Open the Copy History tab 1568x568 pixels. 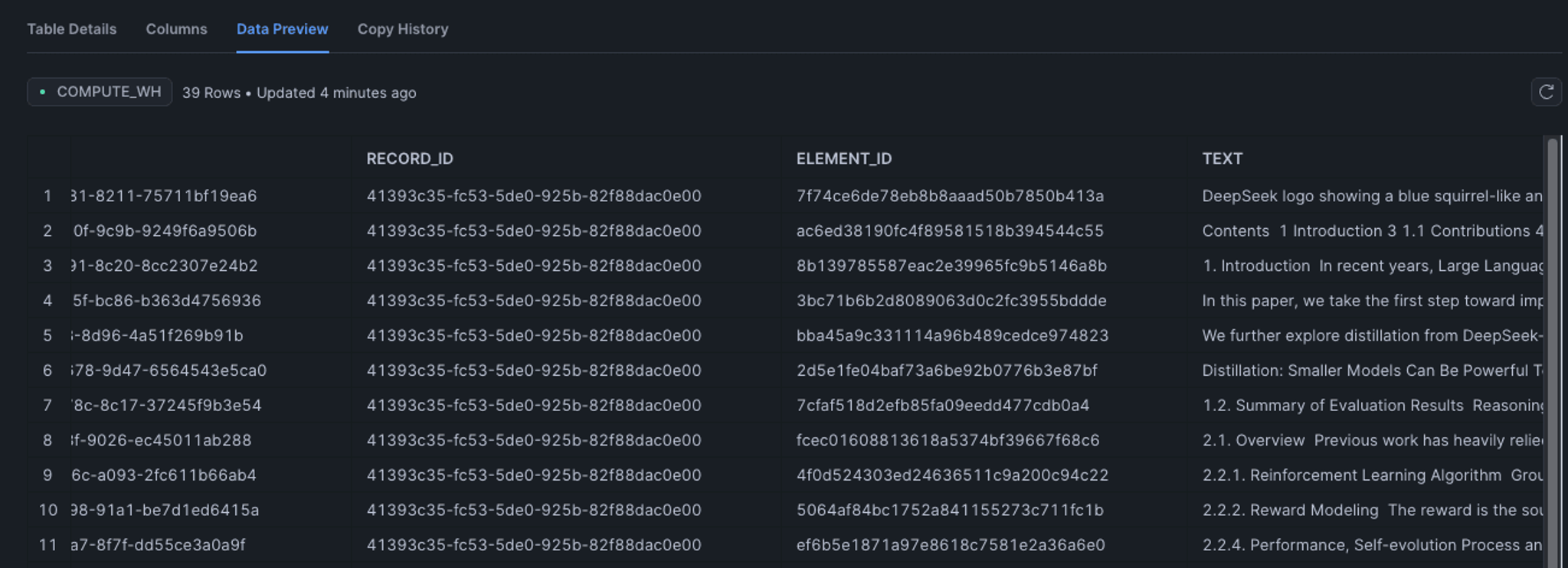coord(403,29)
